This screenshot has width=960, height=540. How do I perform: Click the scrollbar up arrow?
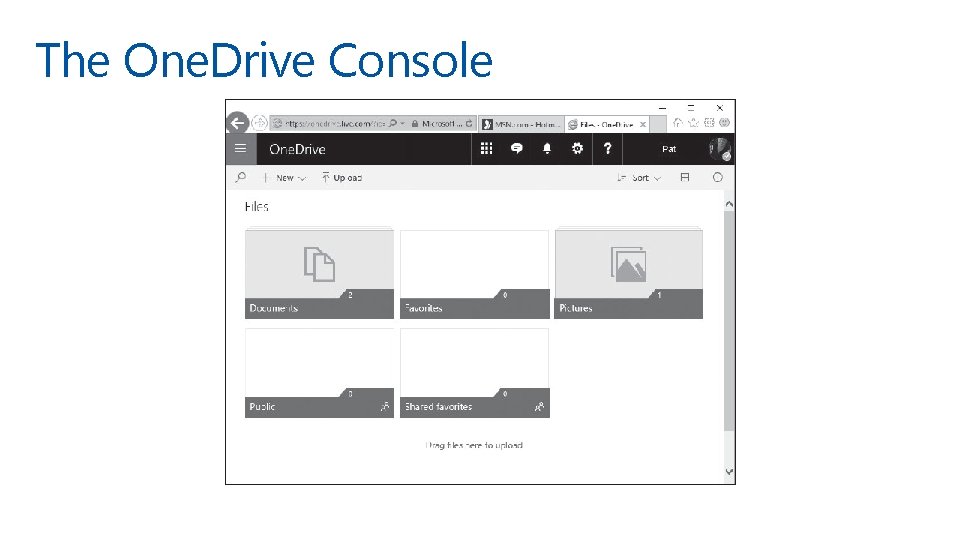point(729,204)
